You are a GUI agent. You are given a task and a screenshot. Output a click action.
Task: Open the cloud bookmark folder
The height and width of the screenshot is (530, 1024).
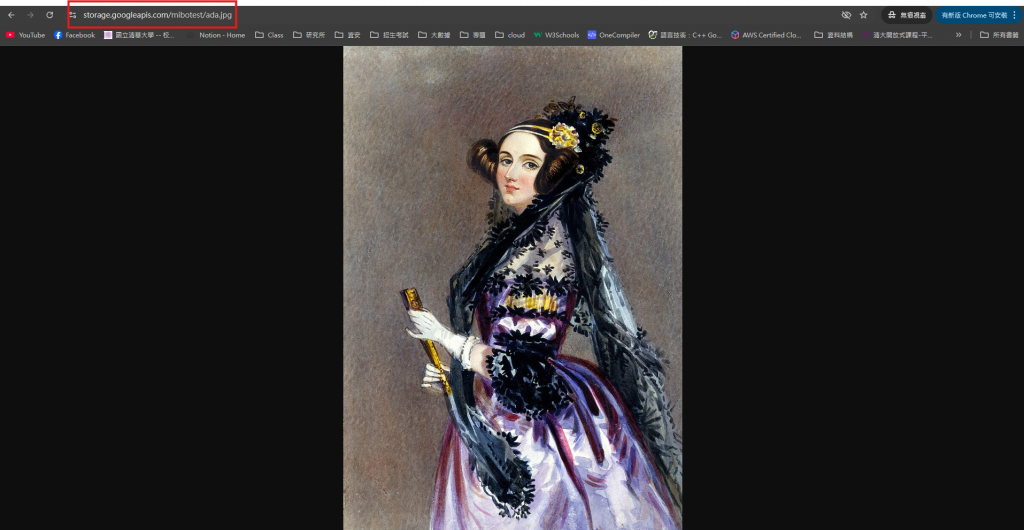pyautogui.click(x=510, y=35)
